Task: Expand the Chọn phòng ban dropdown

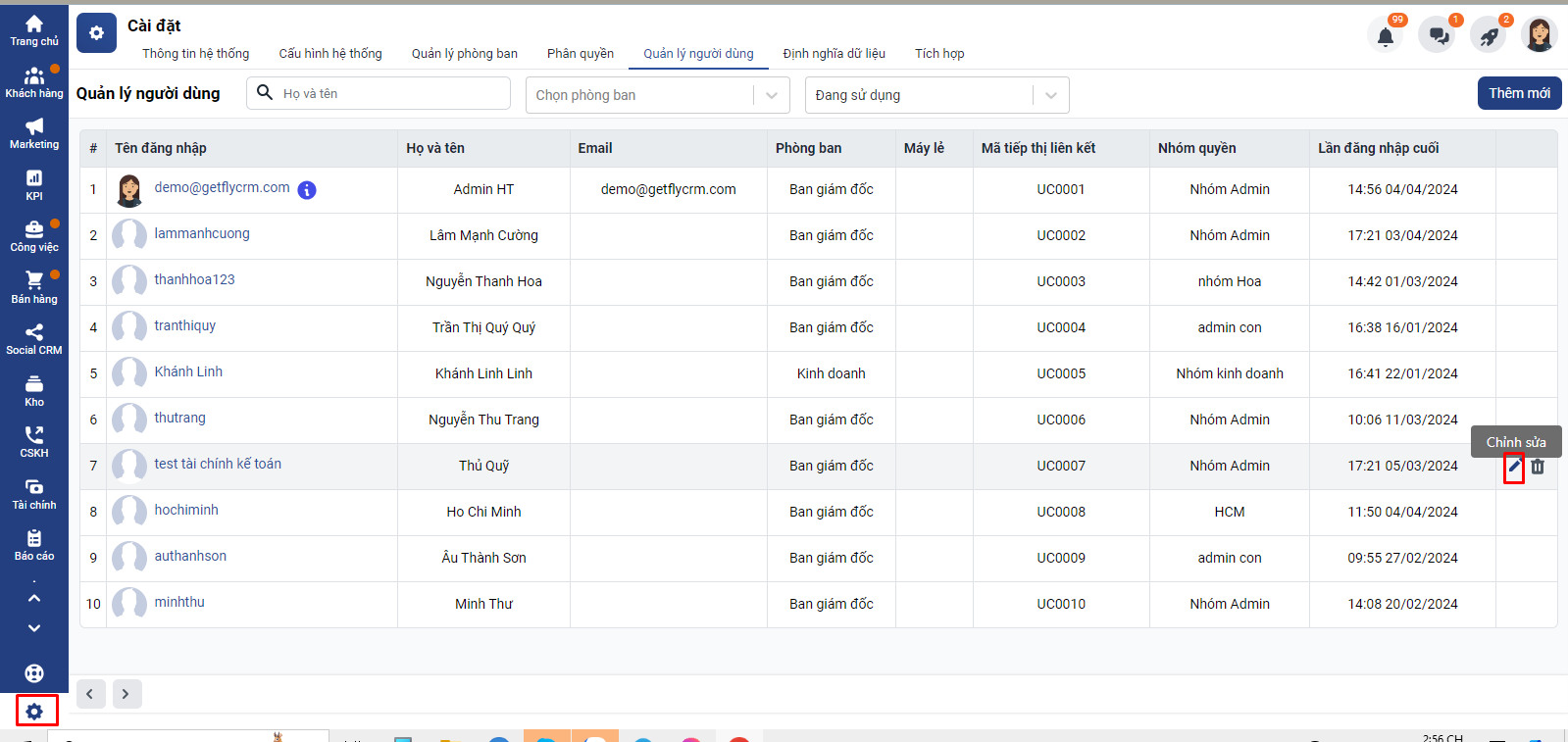Action: [x=658, y=95]
